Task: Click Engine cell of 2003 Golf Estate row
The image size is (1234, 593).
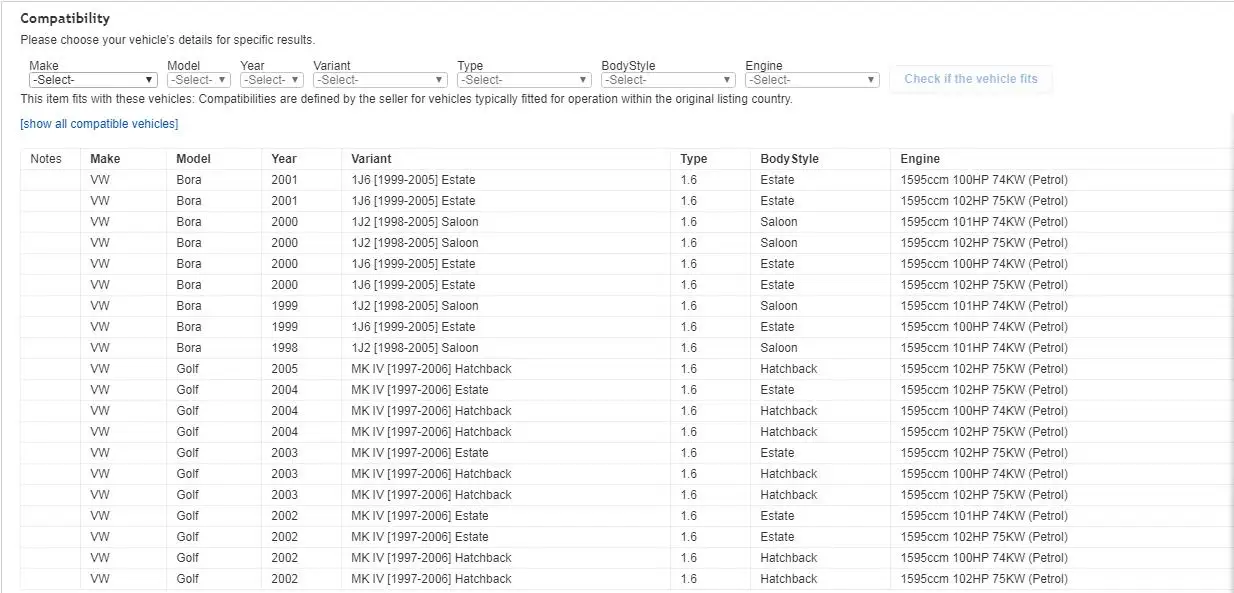Action: click(x=1062, y=453)
